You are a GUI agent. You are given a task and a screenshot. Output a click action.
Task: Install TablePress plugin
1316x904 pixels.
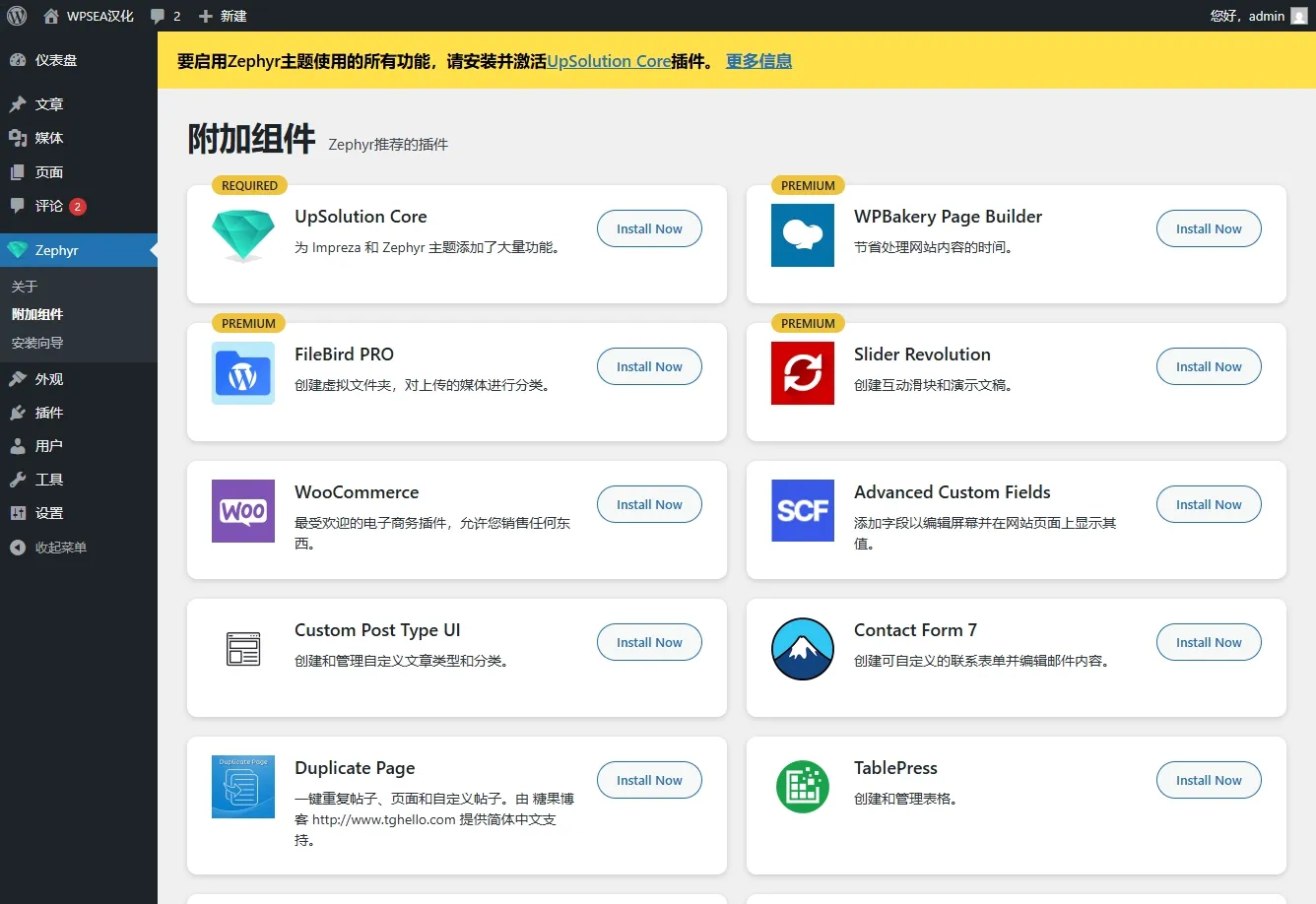(1209, 780)
